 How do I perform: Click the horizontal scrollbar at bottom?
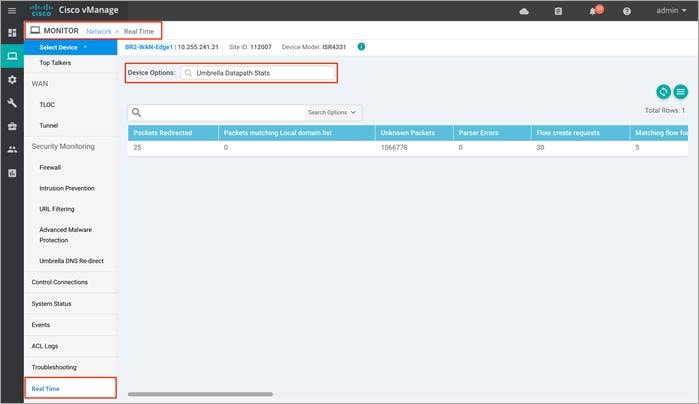click(x=200, y=394)
